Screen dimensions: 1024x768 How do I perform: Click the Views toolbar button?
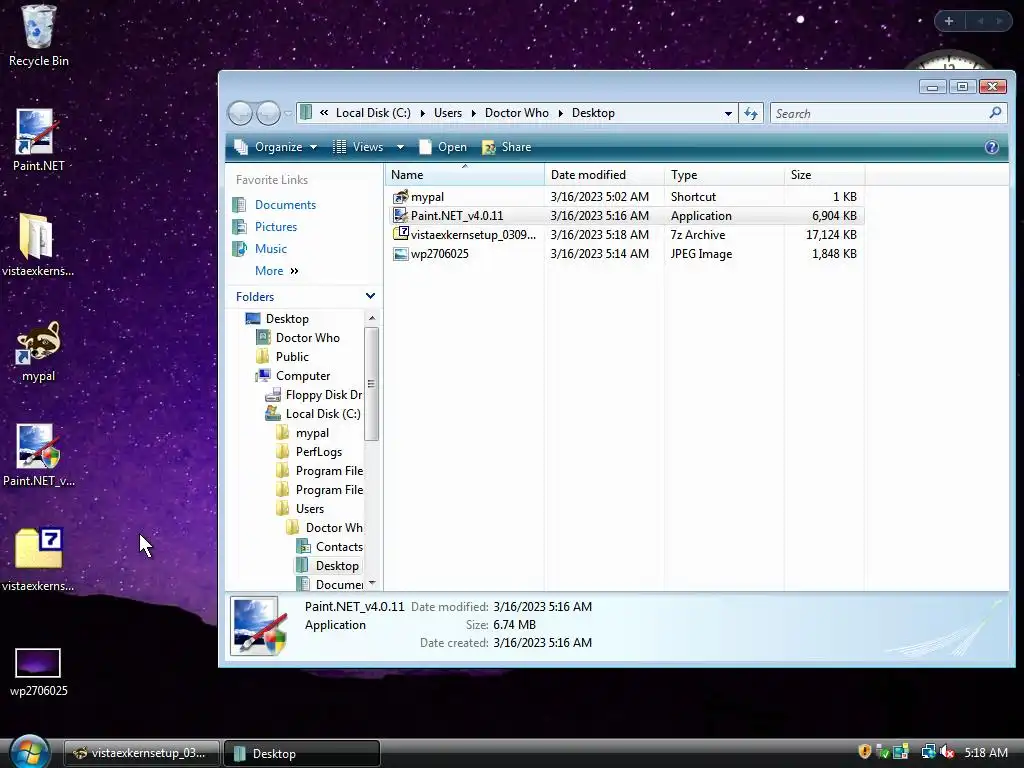click(x=358, y=147)
